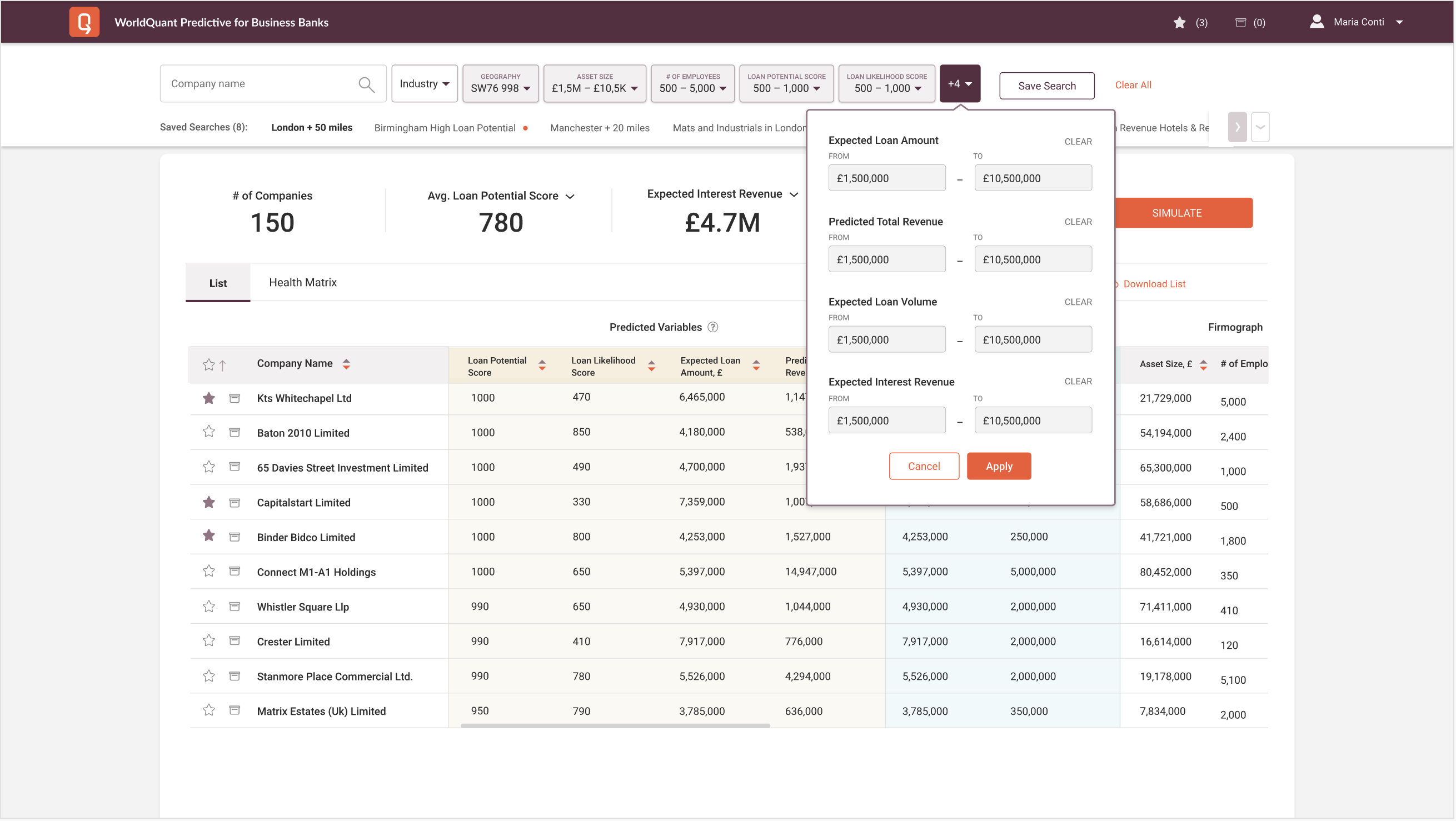
Task: Unfavorite Kts Whitechapel Ltd star
Action: coord(208,398)
